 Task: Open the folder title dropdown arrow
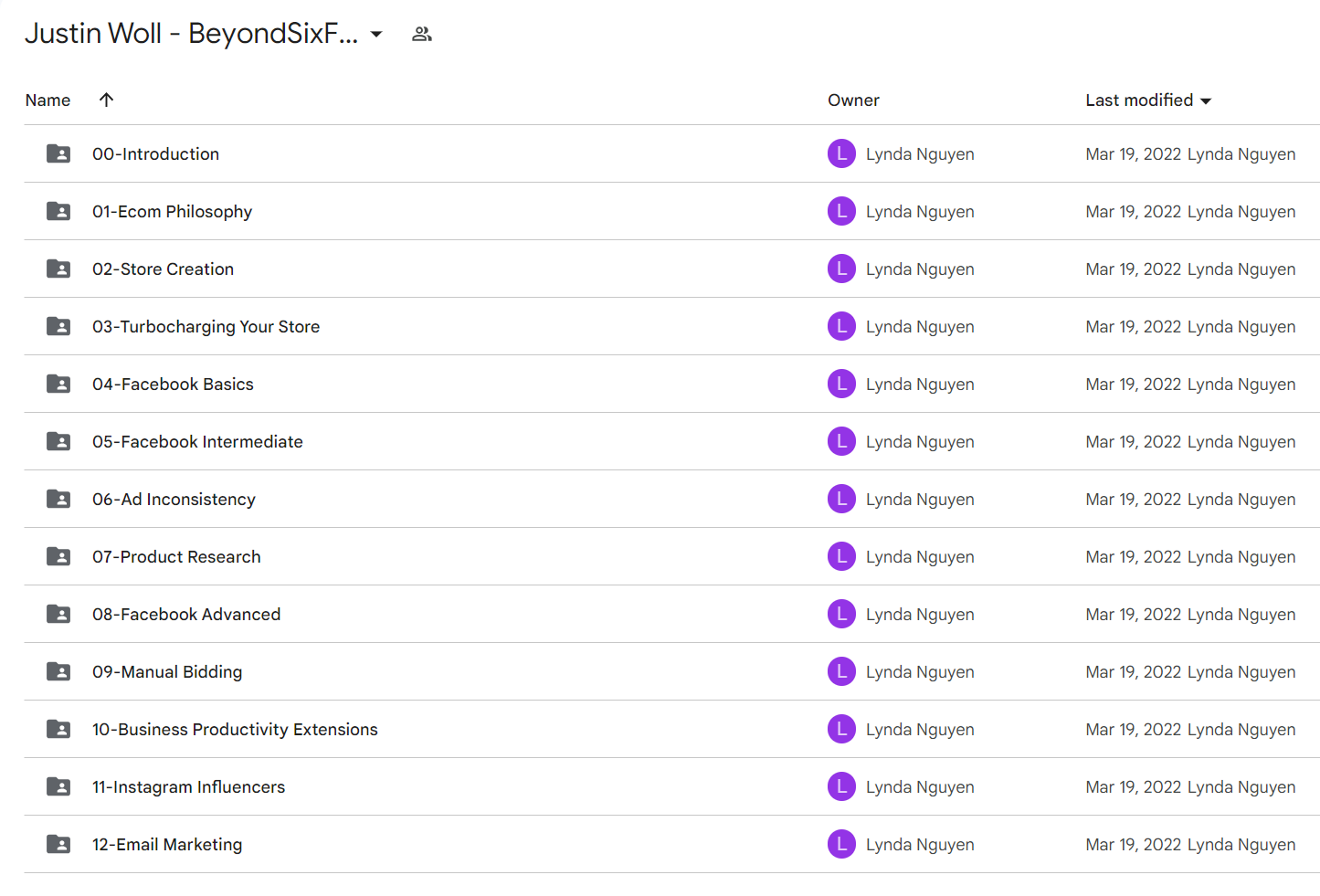pos(375,35)
